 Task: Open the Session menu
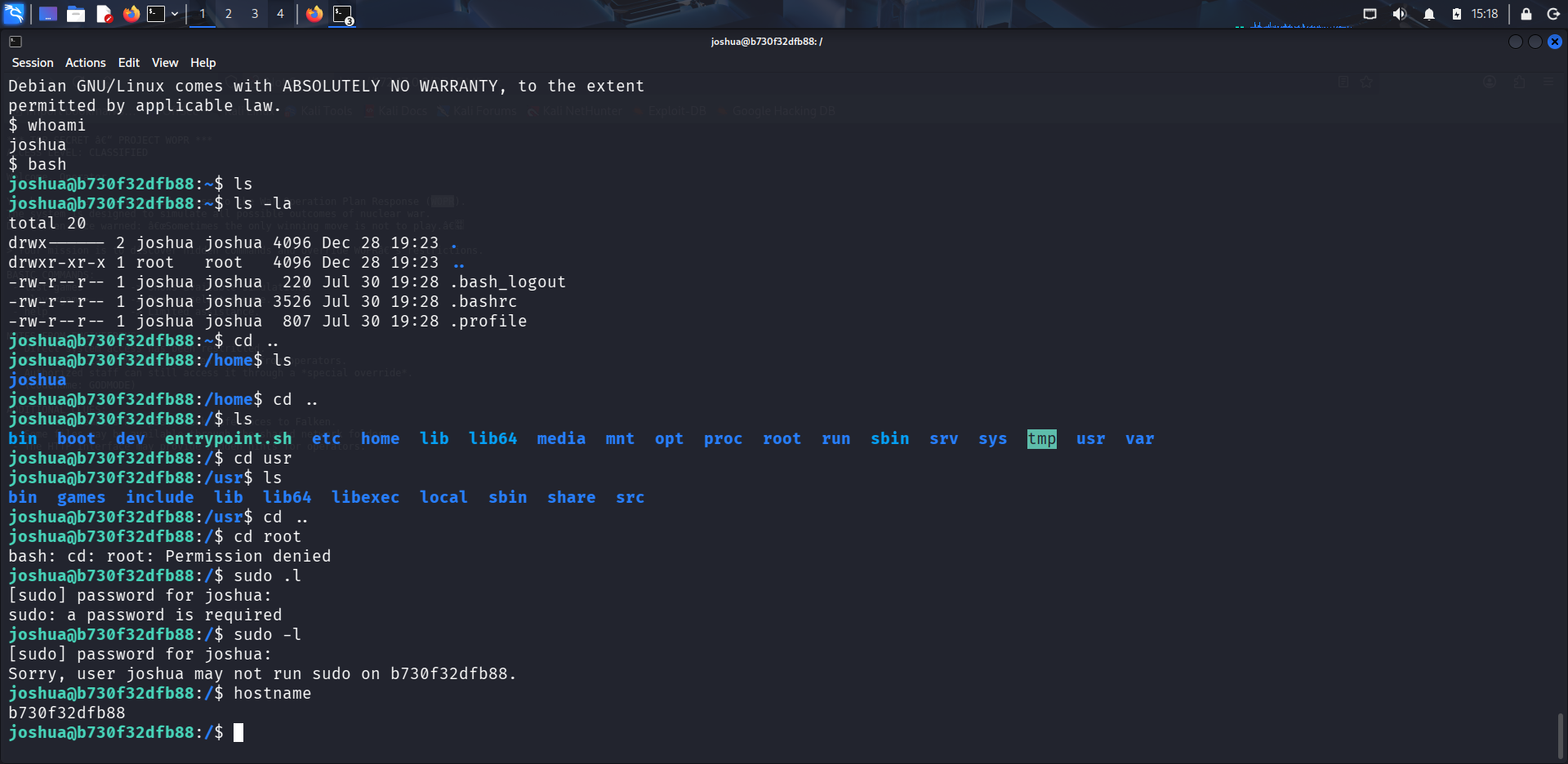(33, 63)
